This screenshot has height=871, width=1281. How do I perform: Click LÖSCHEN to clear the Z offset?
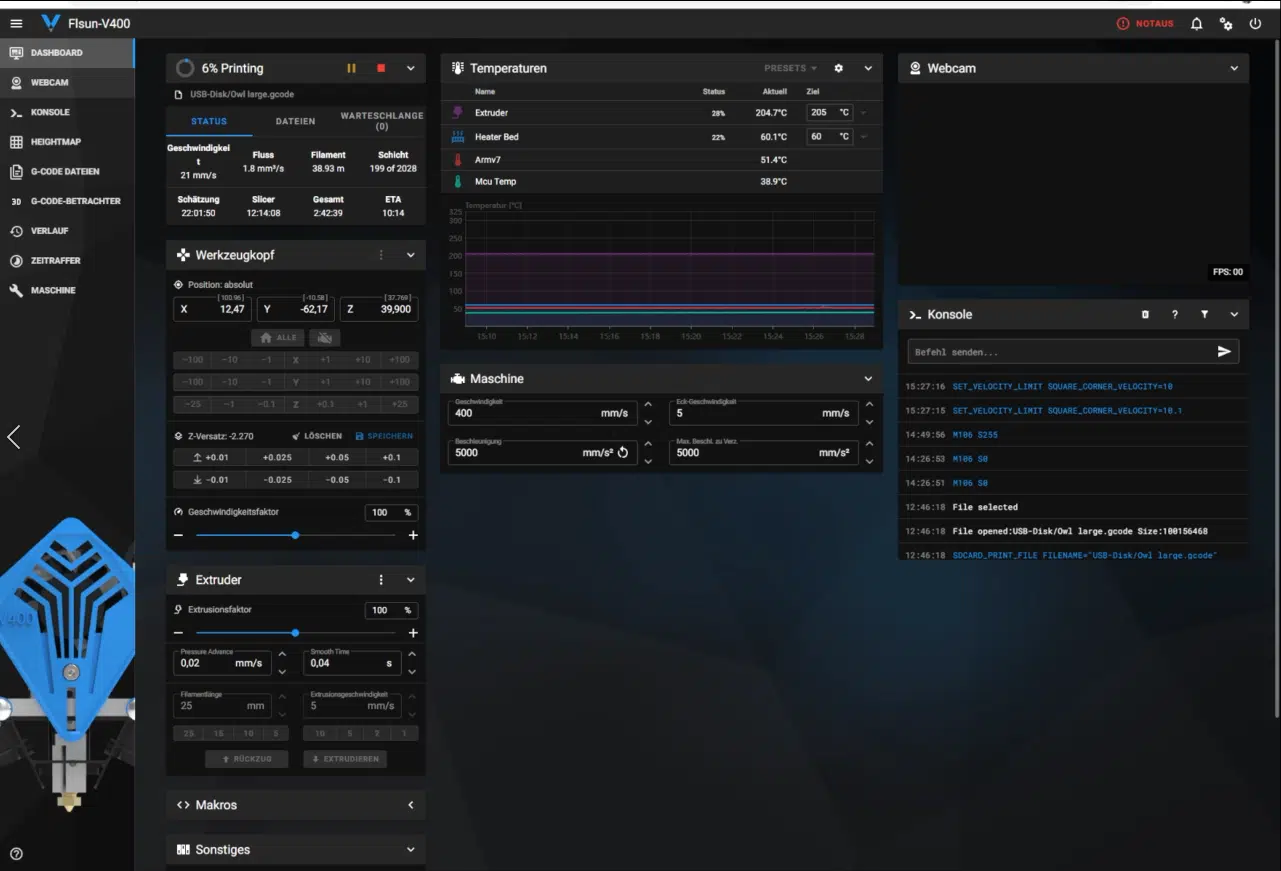pyautogui.click(x=316, y=436)
